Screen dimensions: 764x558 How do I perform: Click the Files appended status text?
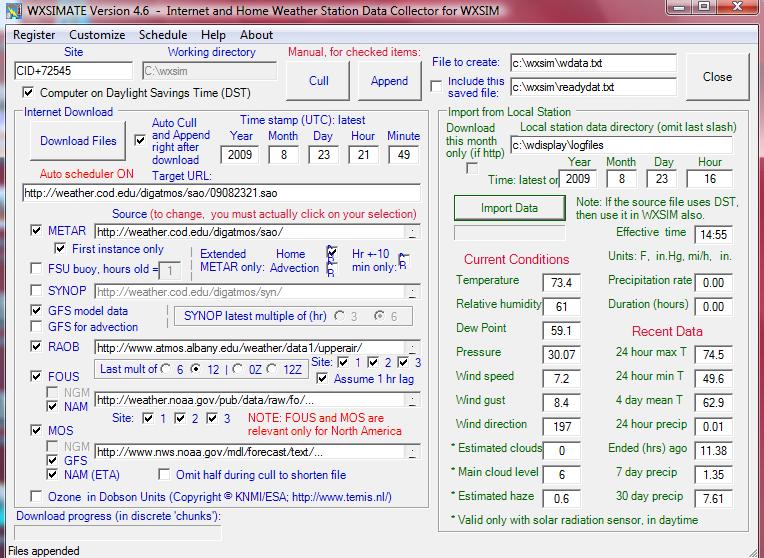coord(44,551)
